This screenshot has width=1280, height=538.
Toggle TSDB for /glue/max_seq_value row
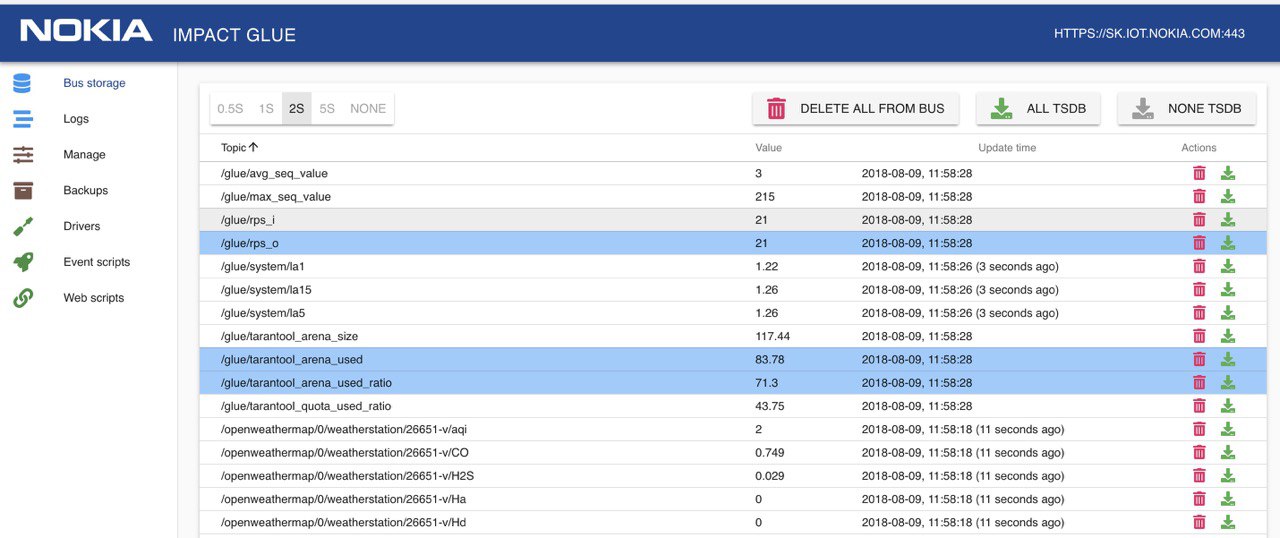tap(1228, 196)
